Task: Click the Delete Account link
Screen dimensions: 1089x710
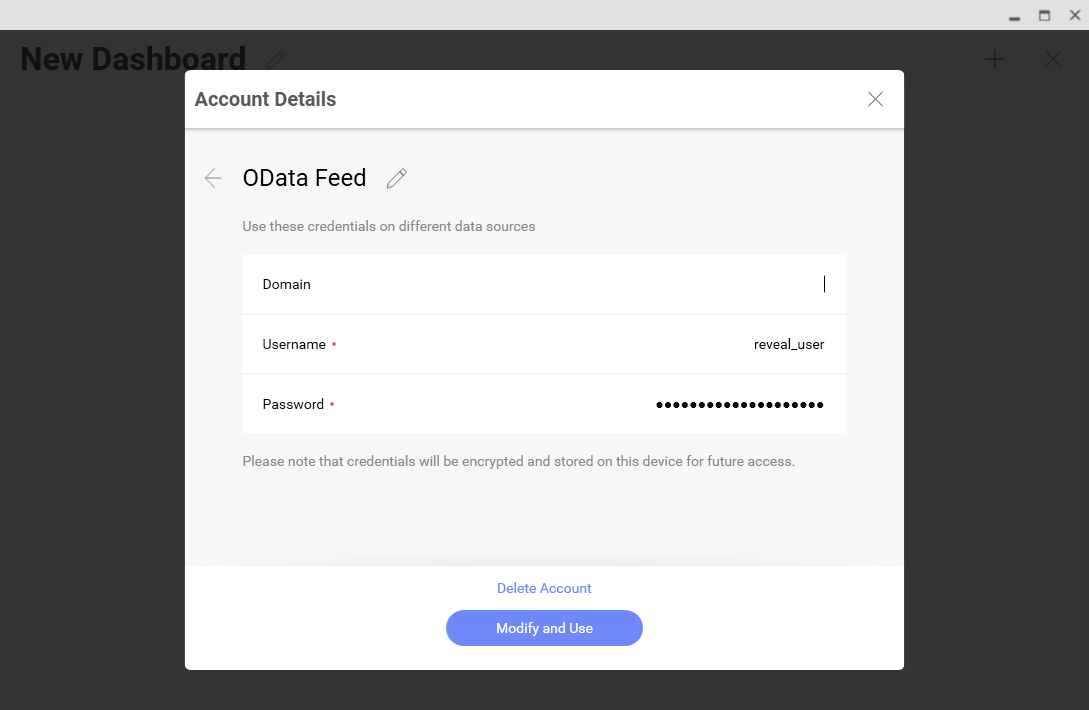Action: [x=544, y=588]
